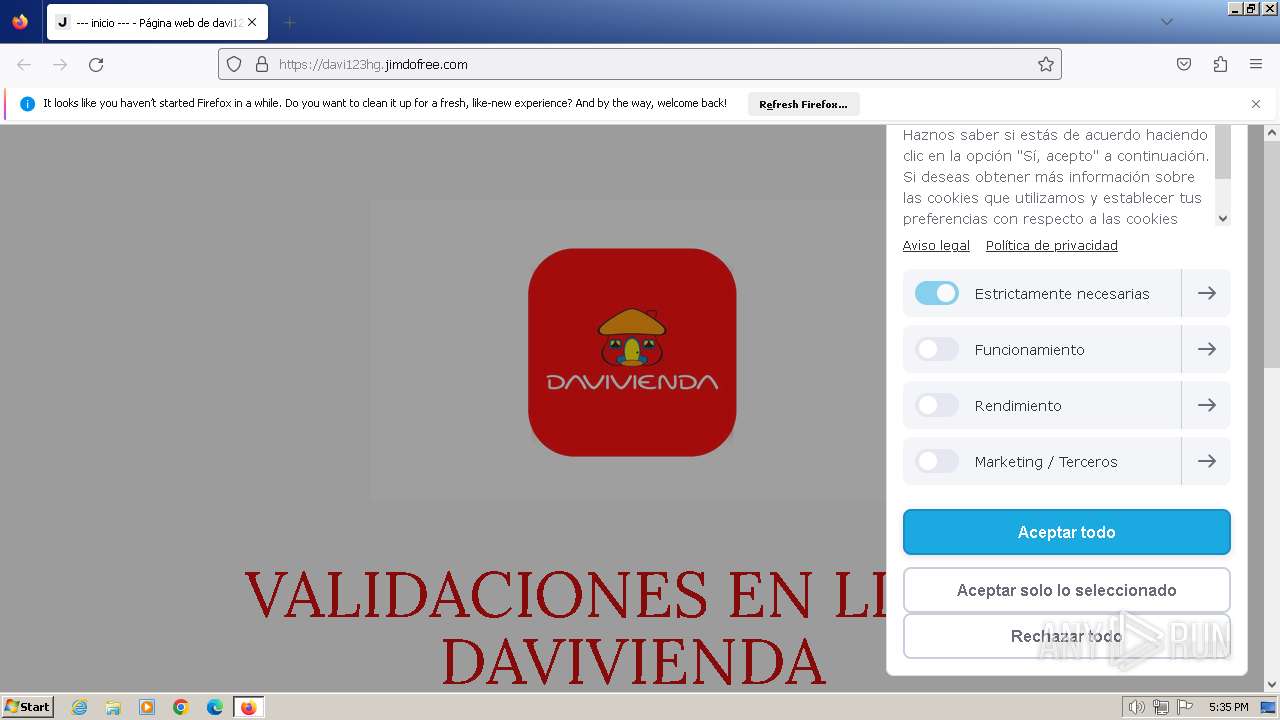Open the Aviso legal link

936,245
